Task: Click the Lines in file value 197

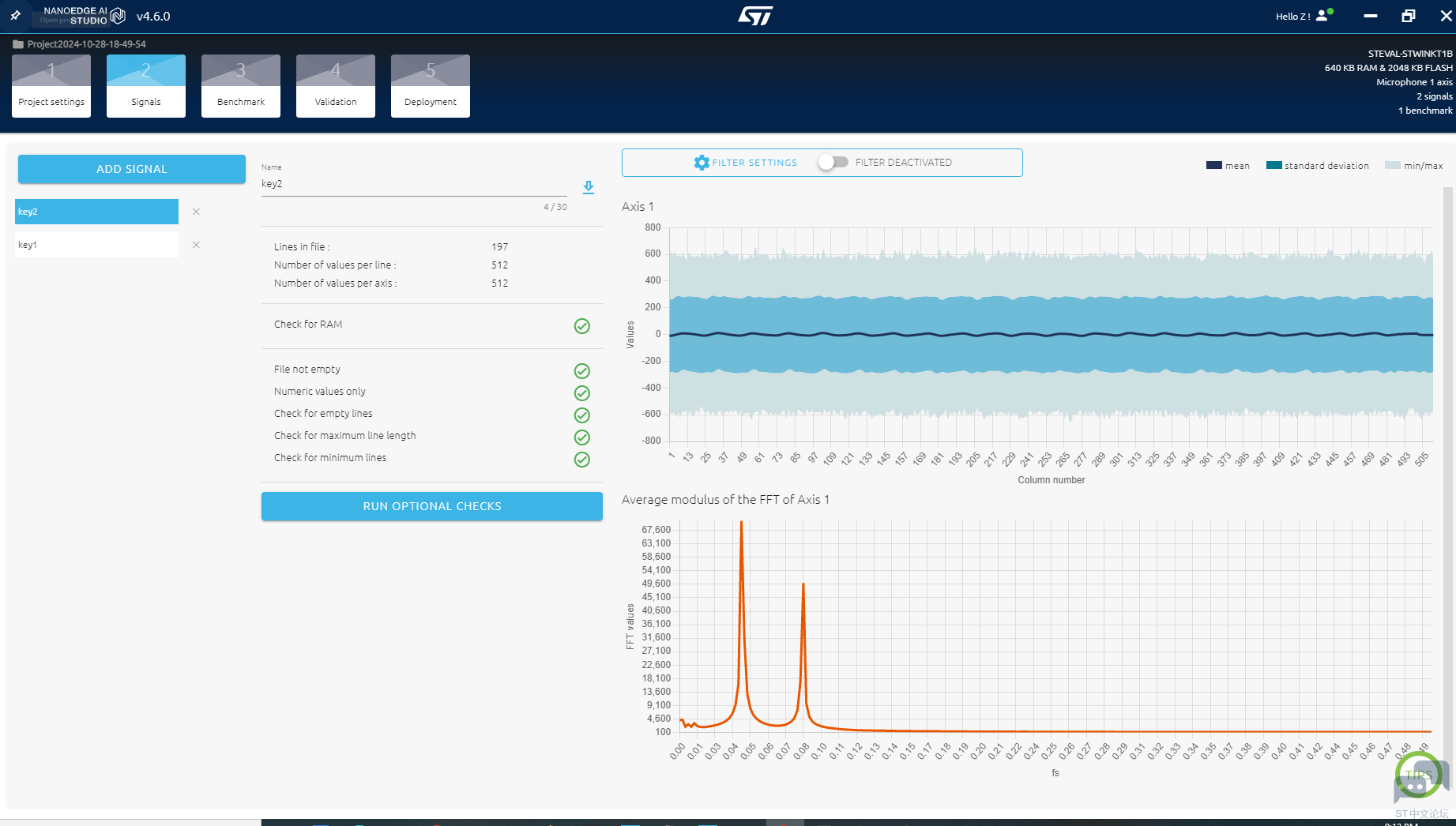Action: tap(500, 247)
